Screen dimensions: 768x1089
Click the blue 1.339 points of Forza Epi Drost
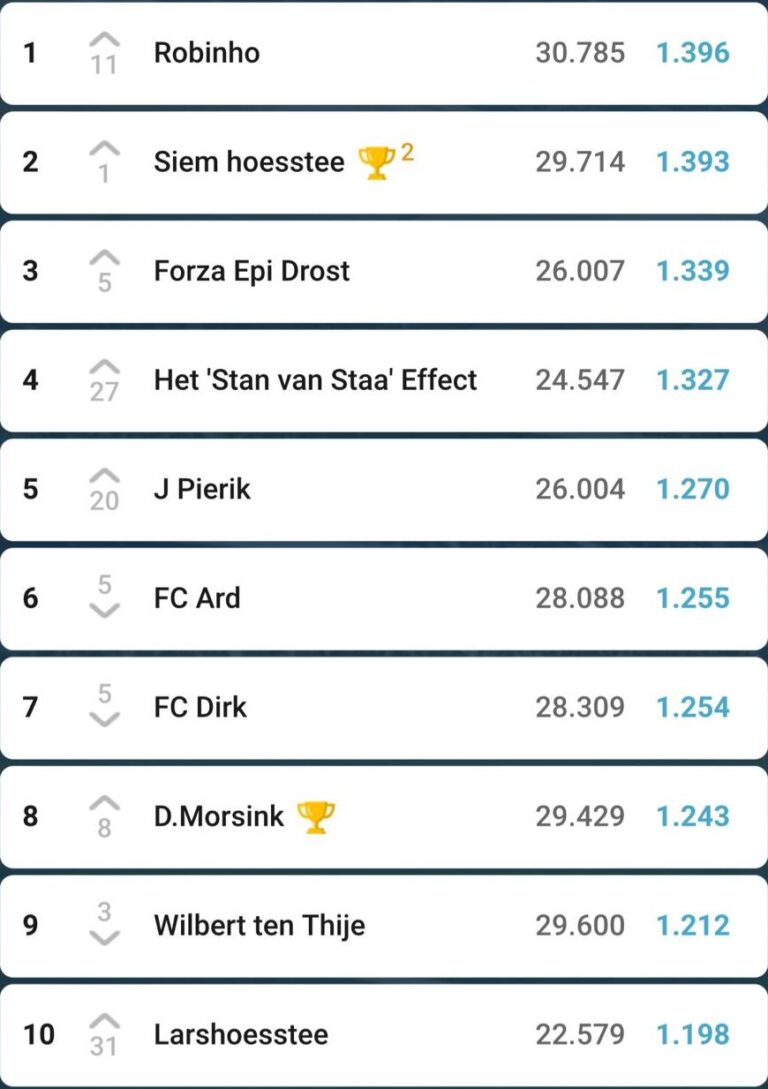pyautogui.click(x=693, y=271)
